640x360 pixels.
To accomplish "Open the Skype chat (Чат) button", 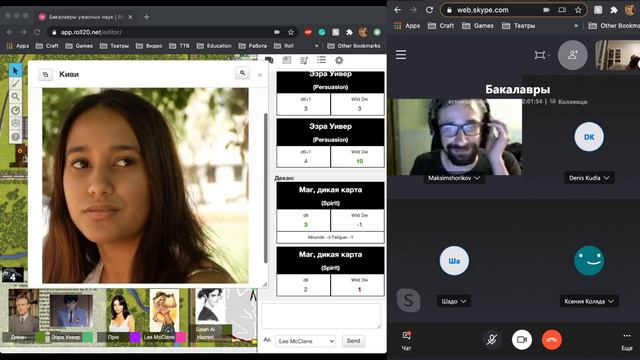I will coord(407,340).
